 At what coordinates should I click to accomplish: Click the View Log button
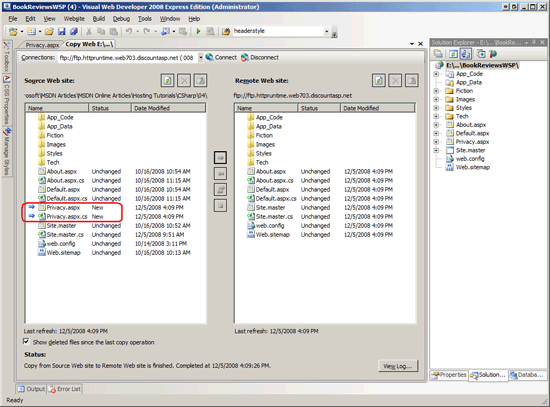point(398,366)
